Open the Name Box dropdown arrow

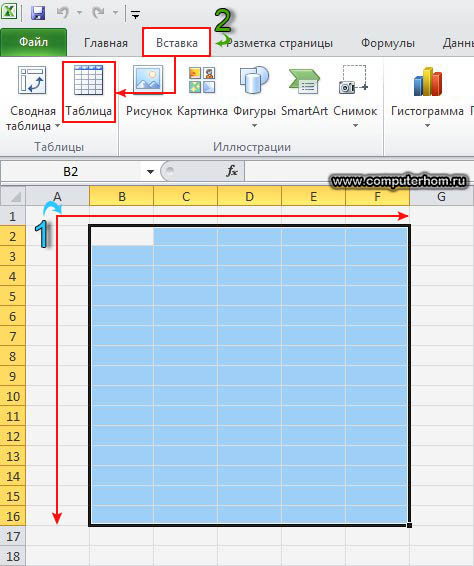[150, 172]
